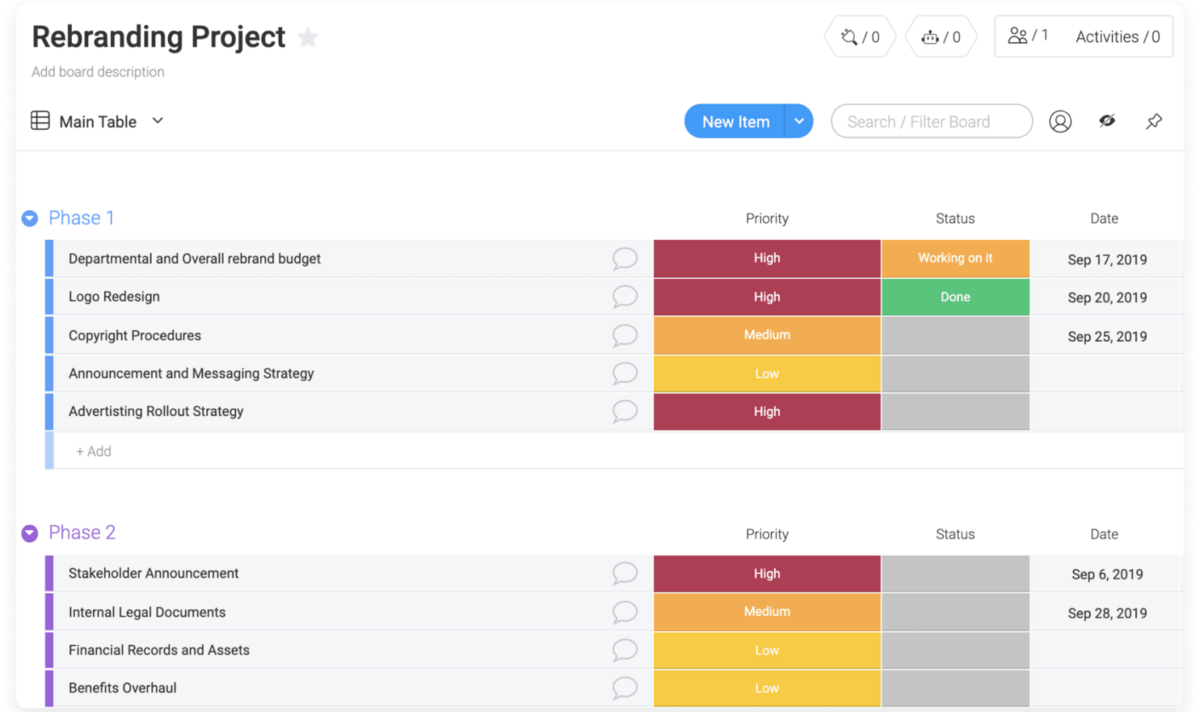Open comment bubble for Copyright Procedures
This screenshot has height=712, width=1200.
pos(625,336)
